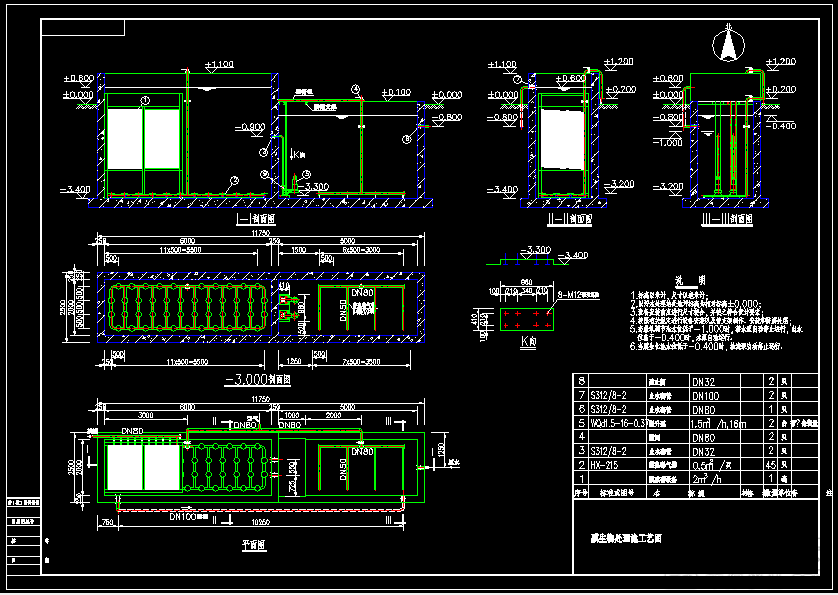Pick callout bubble 5 near the pump
This screenshot has width=838, height=595.
pyautogui.click(x=306, y=174)
